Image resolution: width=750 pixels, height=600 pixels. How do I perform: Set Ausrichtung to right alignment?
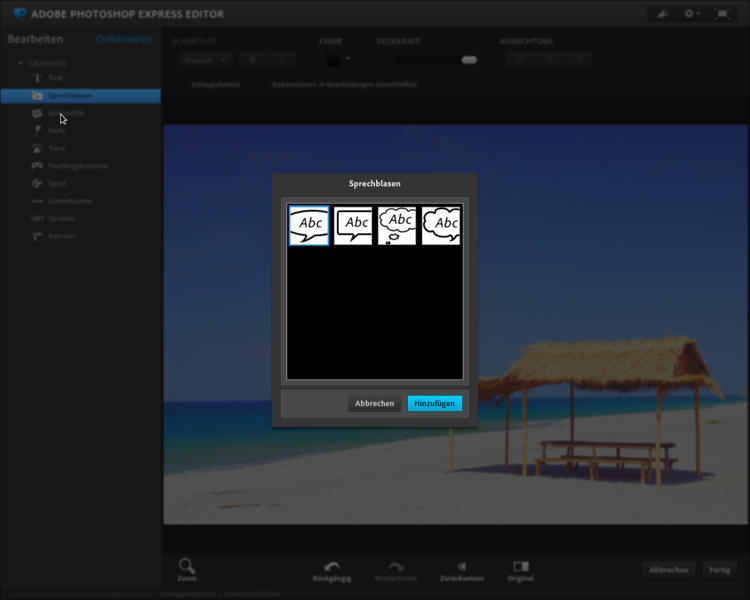click(x=578, y=60)
